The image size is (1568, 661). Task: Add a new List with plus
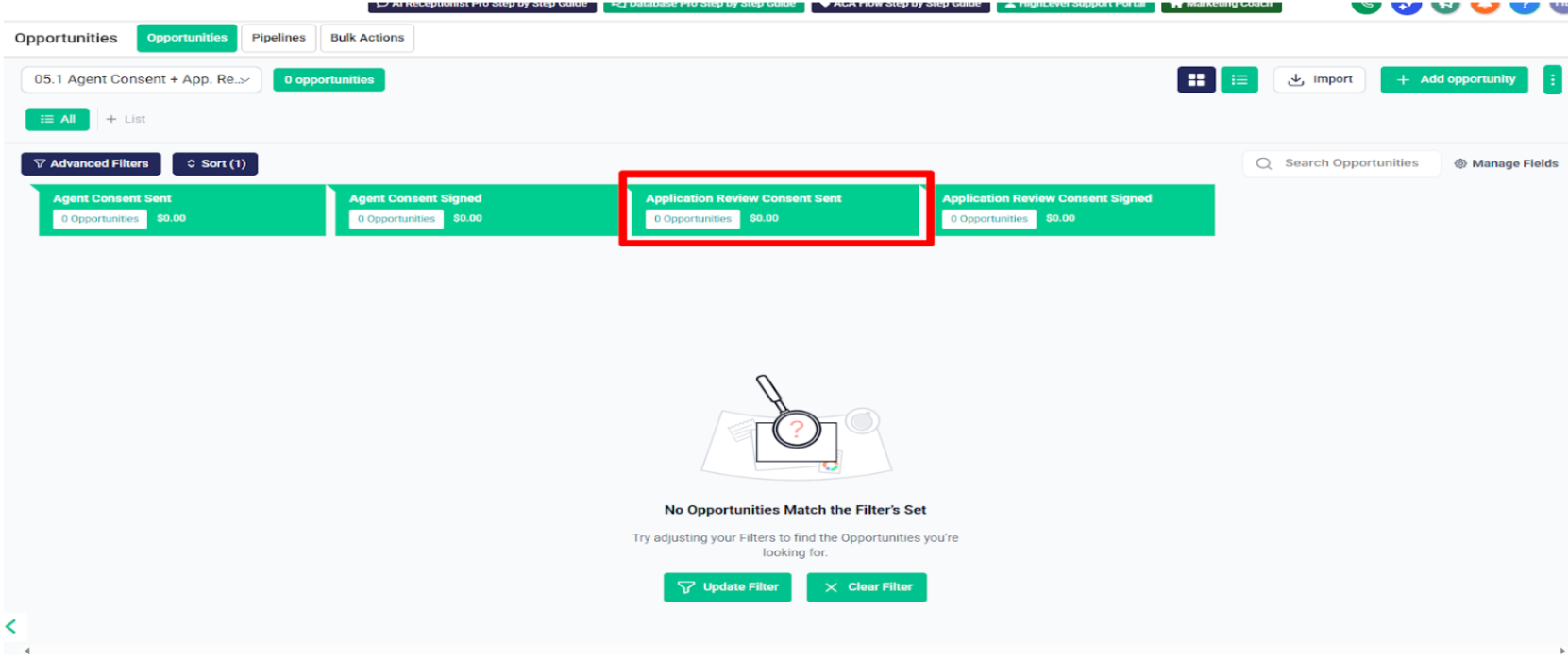(126, 119)
